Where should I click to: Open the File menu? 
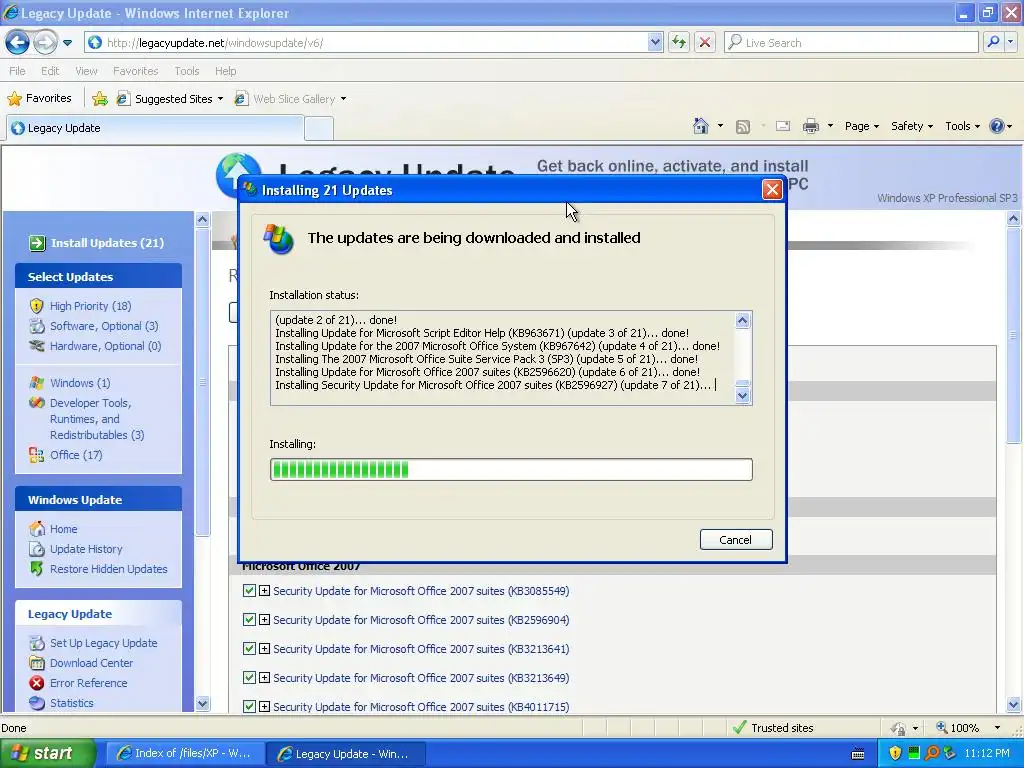(x=18, y=71)
